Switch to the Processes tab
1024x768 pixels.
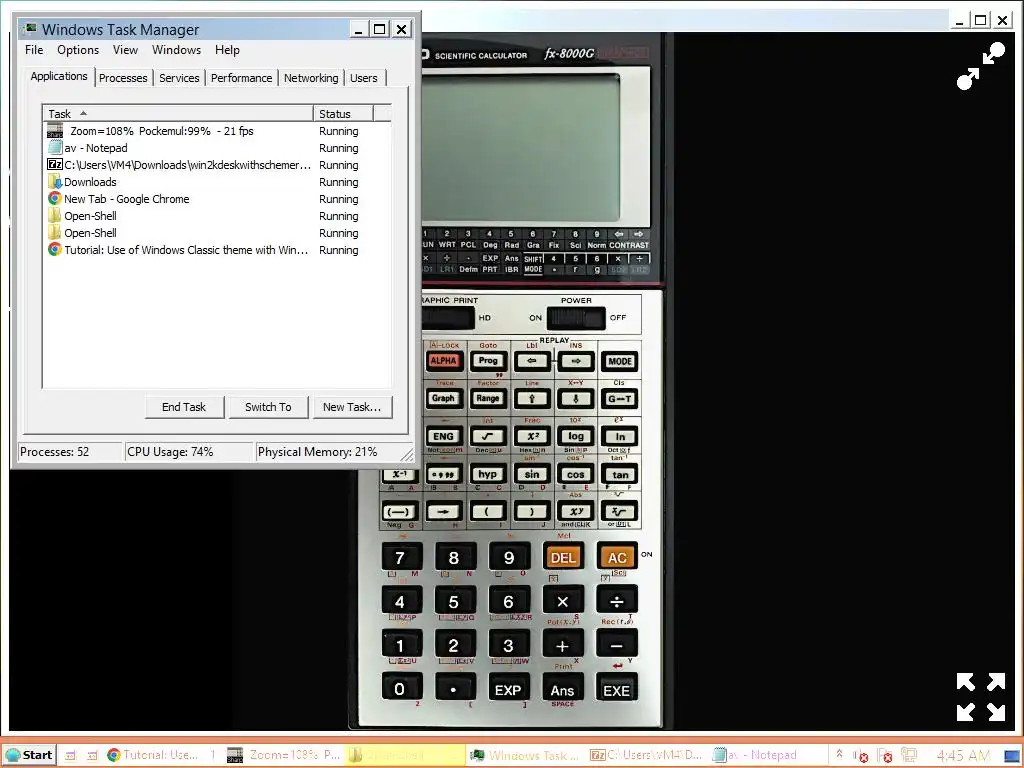coord(123,78)
